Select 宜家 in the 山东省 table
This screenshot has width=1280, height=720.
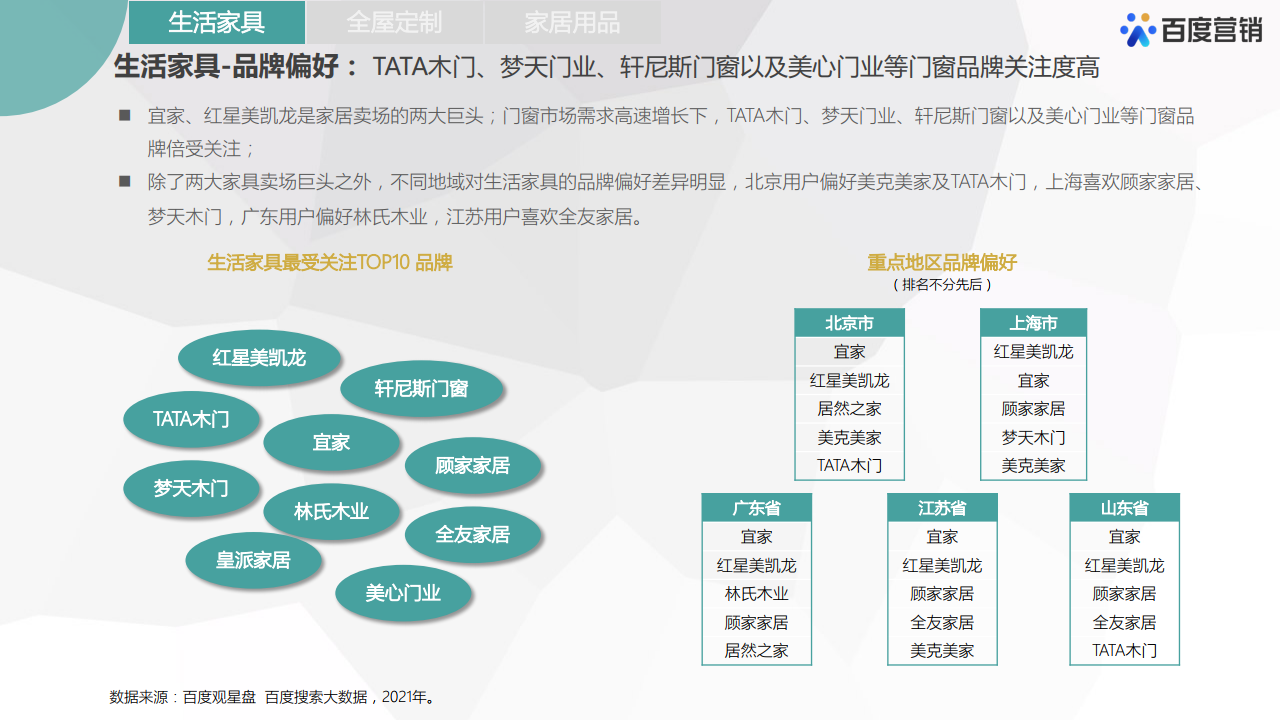[1124, 536]
